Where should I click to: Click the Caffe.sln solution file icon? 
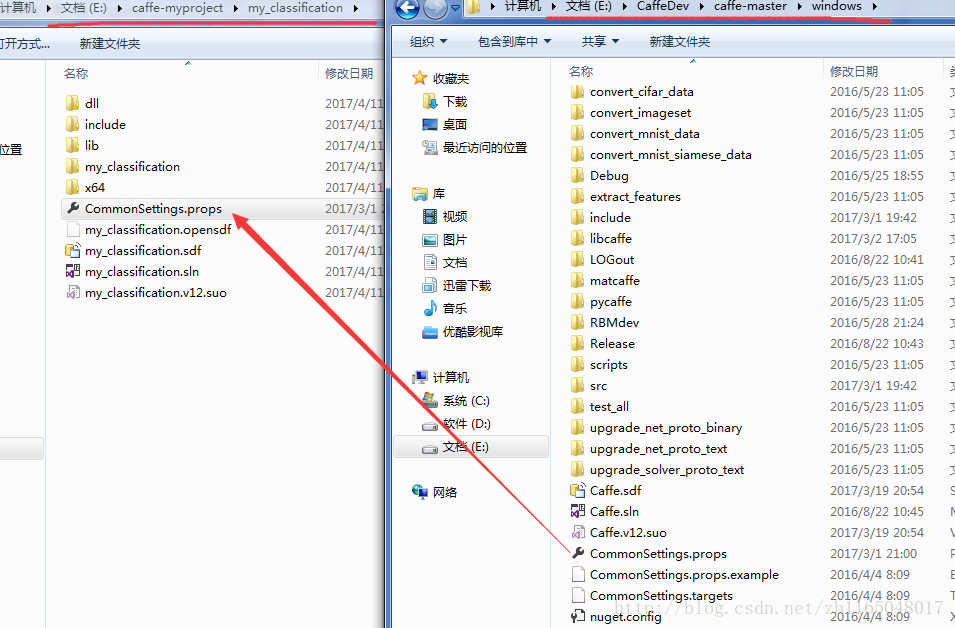point(577,511)
